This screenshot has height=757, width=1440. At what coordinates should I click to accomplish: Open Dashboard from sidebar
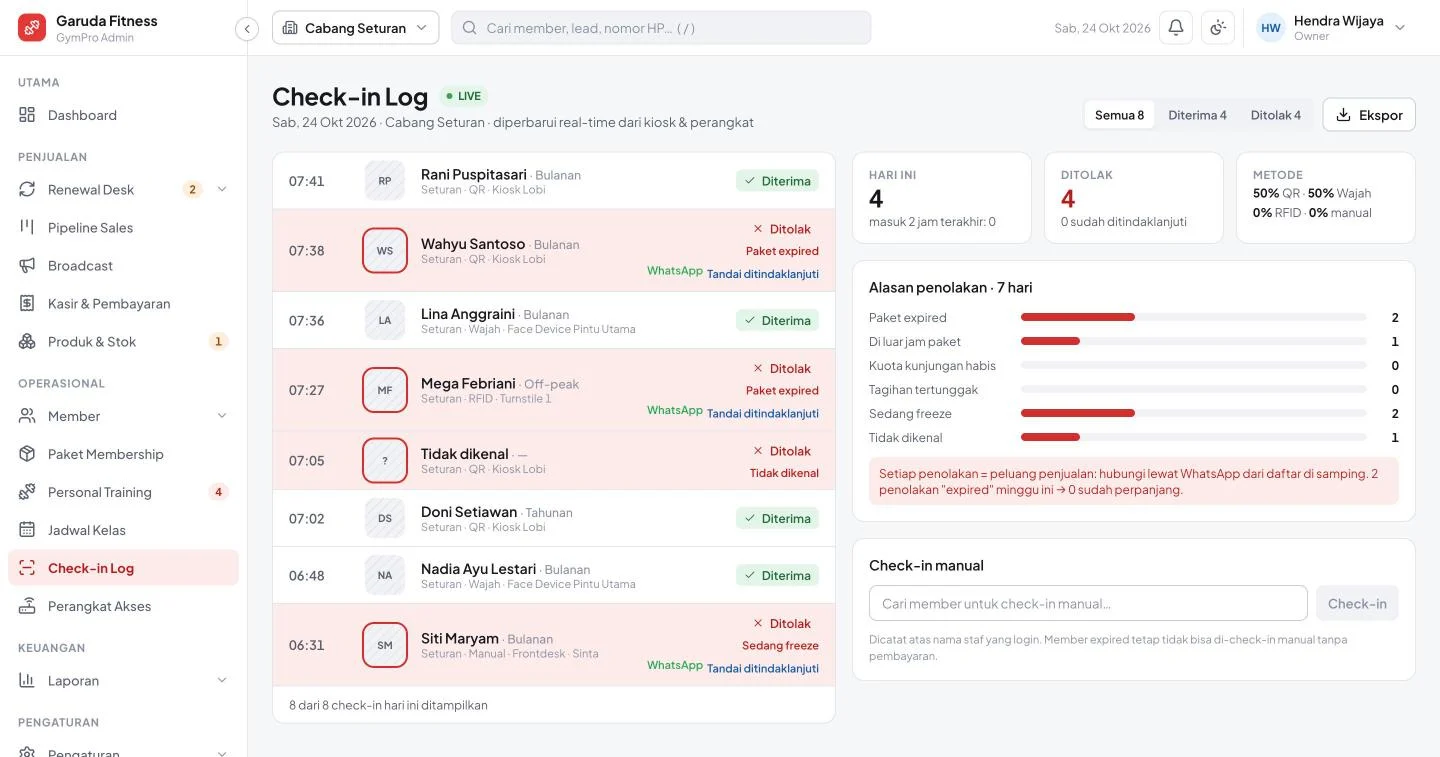point(123,115)
